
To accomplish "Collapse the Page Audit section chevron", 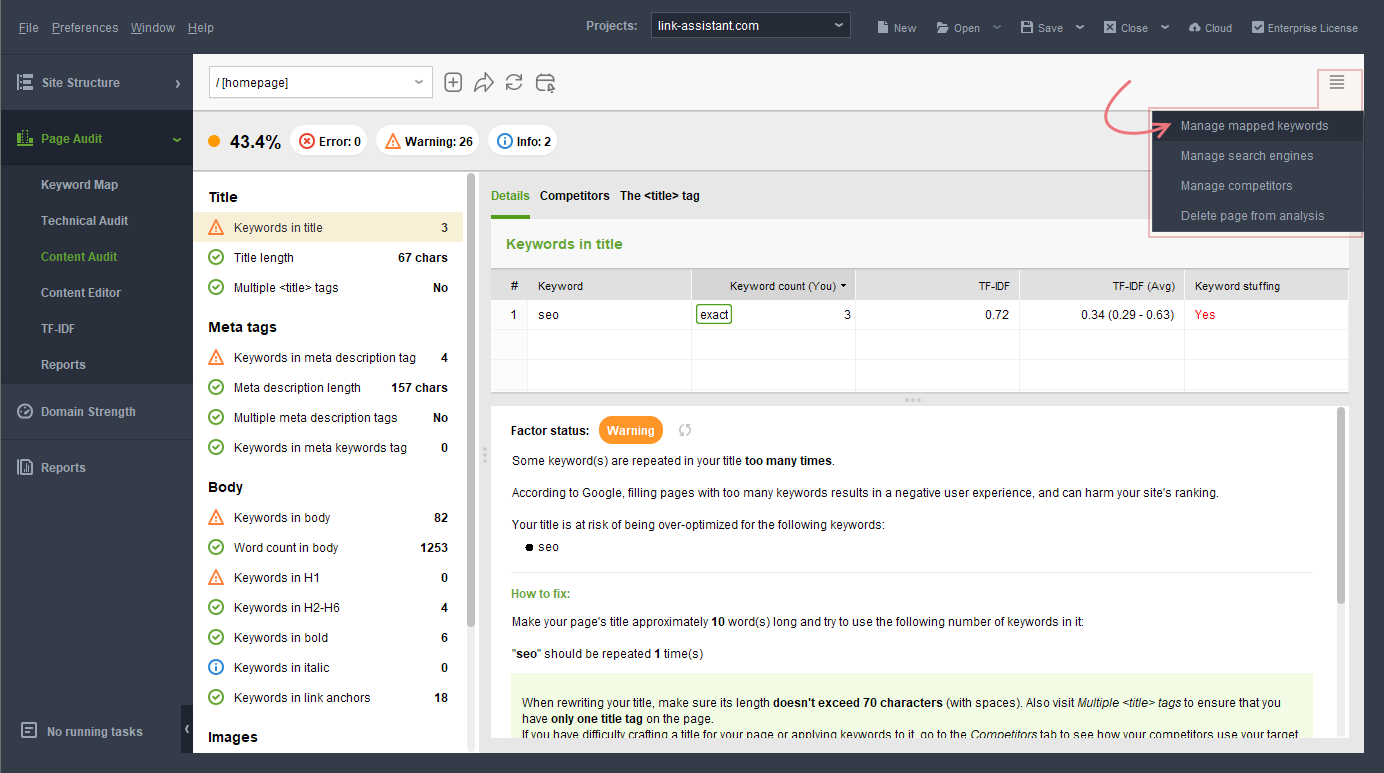I will pos(177,139).
